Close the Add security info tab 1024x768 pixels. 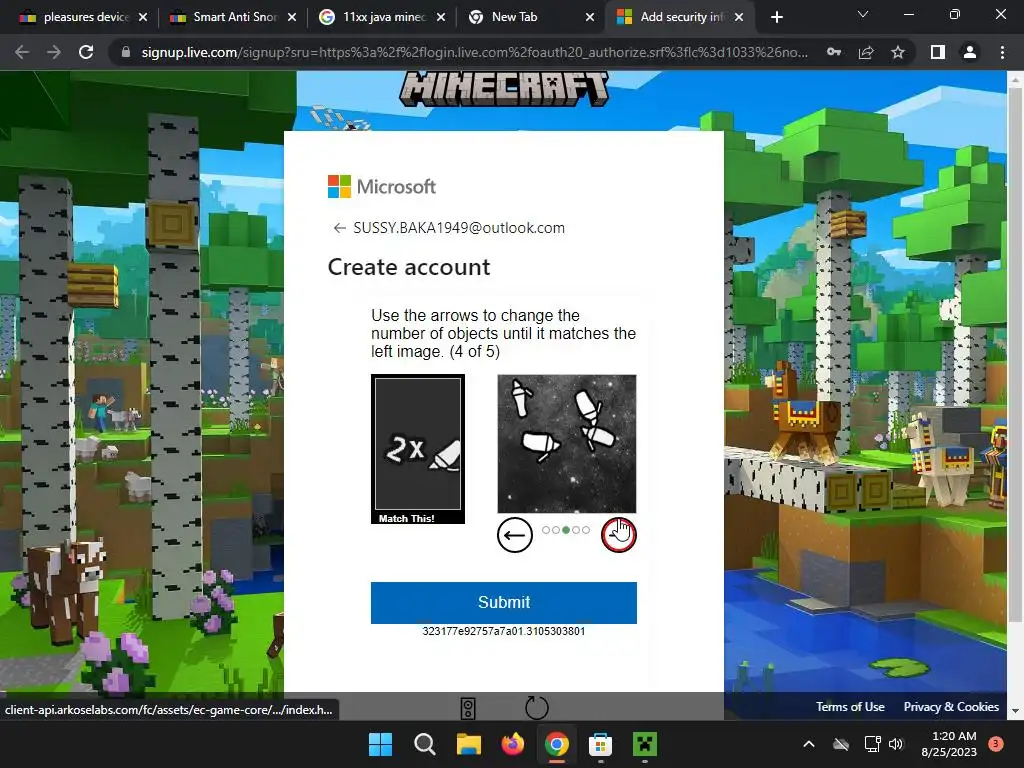point(739,18)
